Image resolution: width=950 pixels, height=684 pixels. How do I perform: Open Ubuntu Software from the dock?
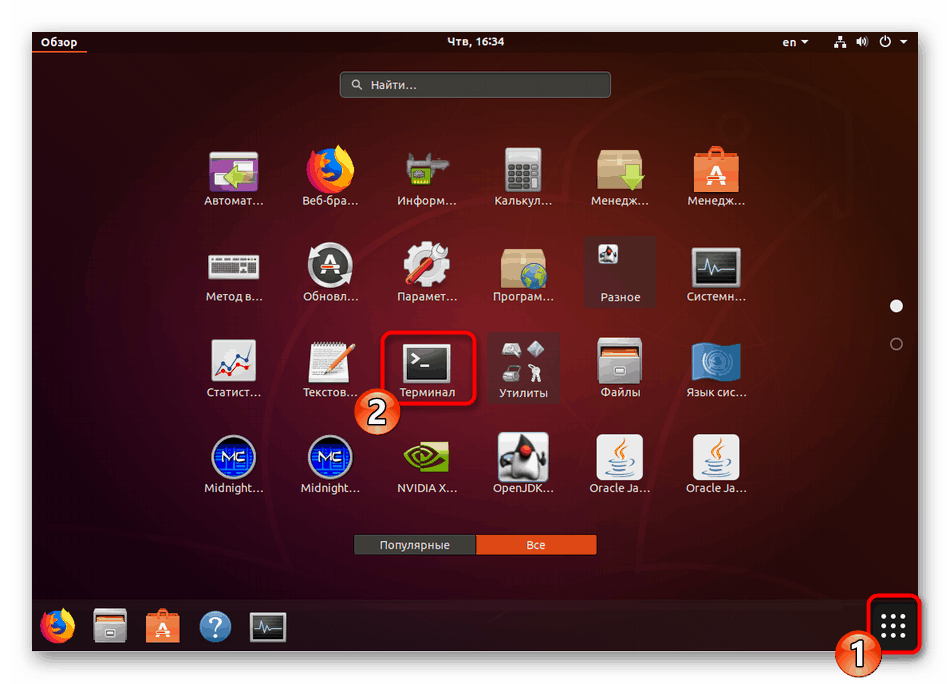[x=162, y=624]
